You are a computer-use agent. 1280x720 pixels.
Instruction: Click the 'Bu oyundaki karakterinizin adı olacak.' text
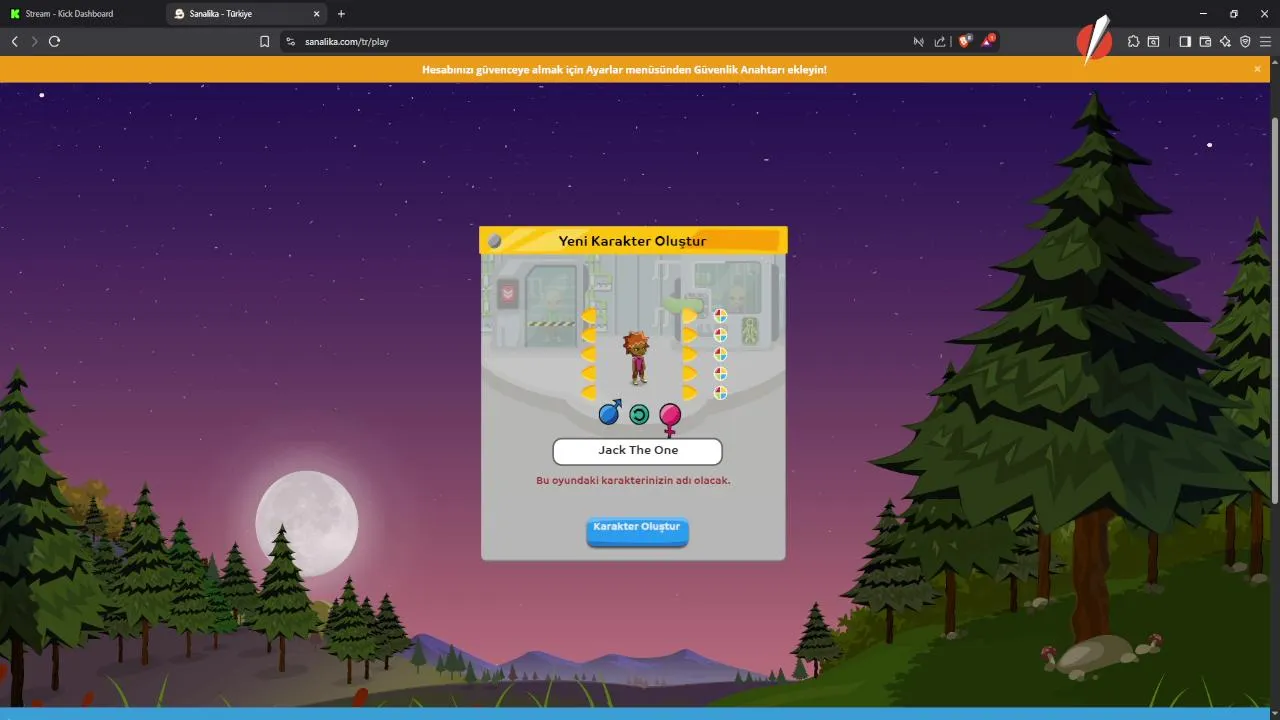point(634,481)
